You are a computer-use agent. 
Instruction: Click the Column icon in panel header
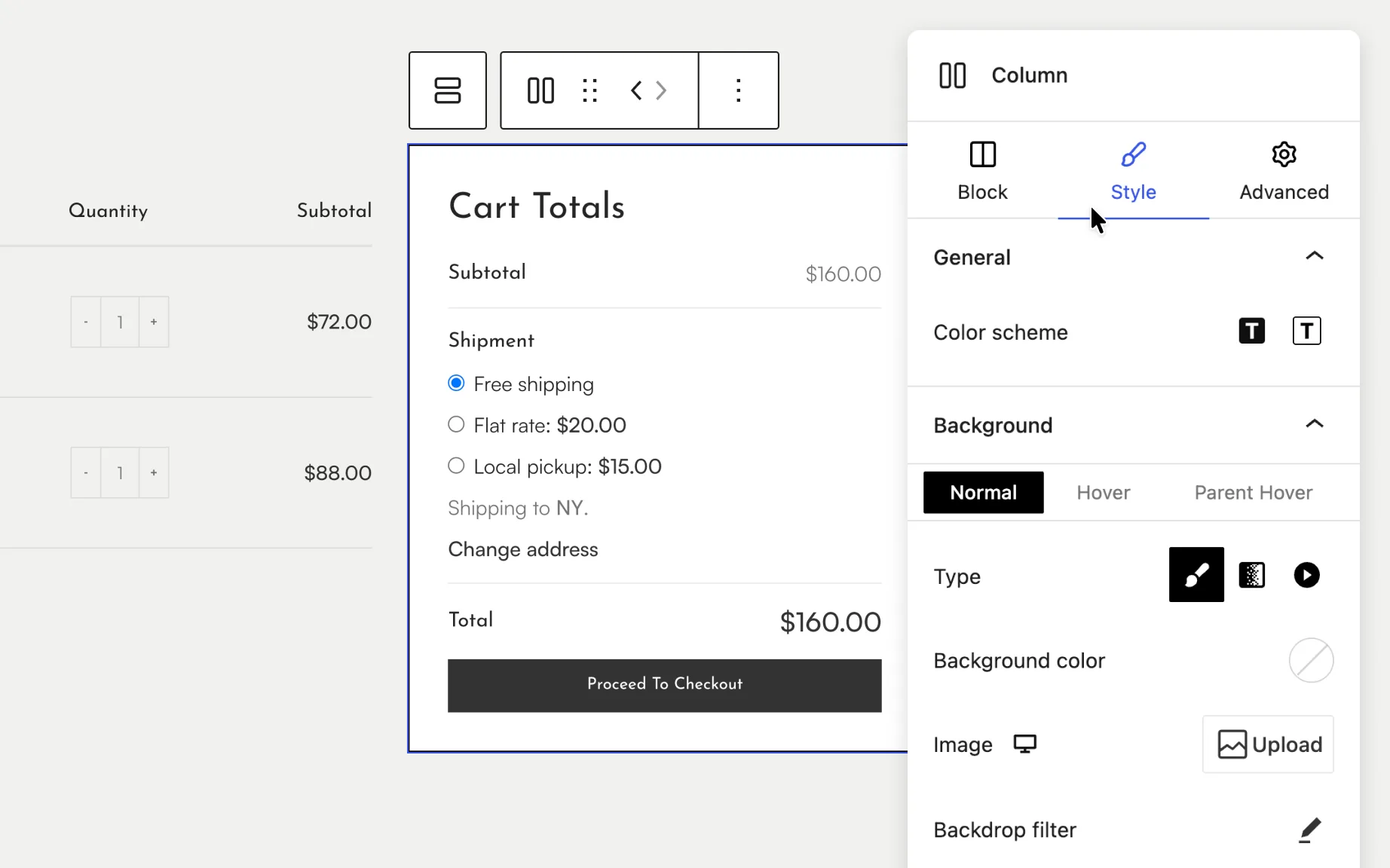click(953, 75)
